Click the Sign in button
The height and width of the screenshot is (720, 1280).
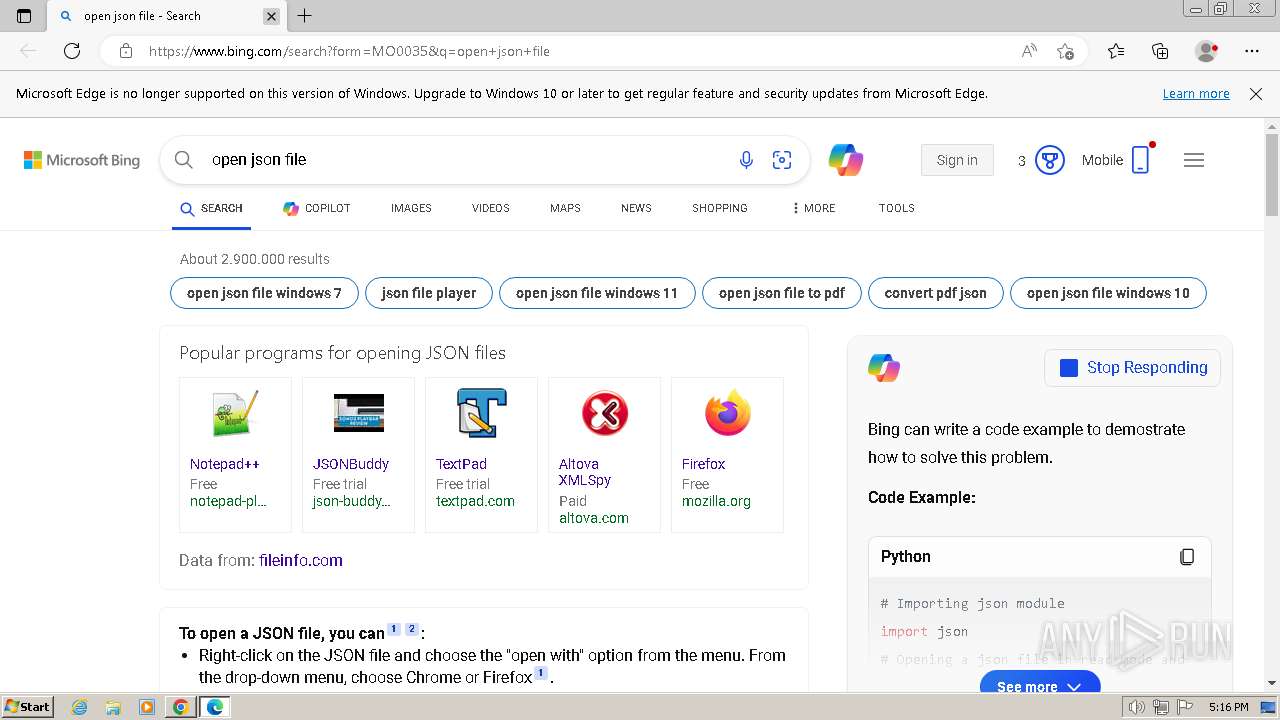[x=957, y=160]
